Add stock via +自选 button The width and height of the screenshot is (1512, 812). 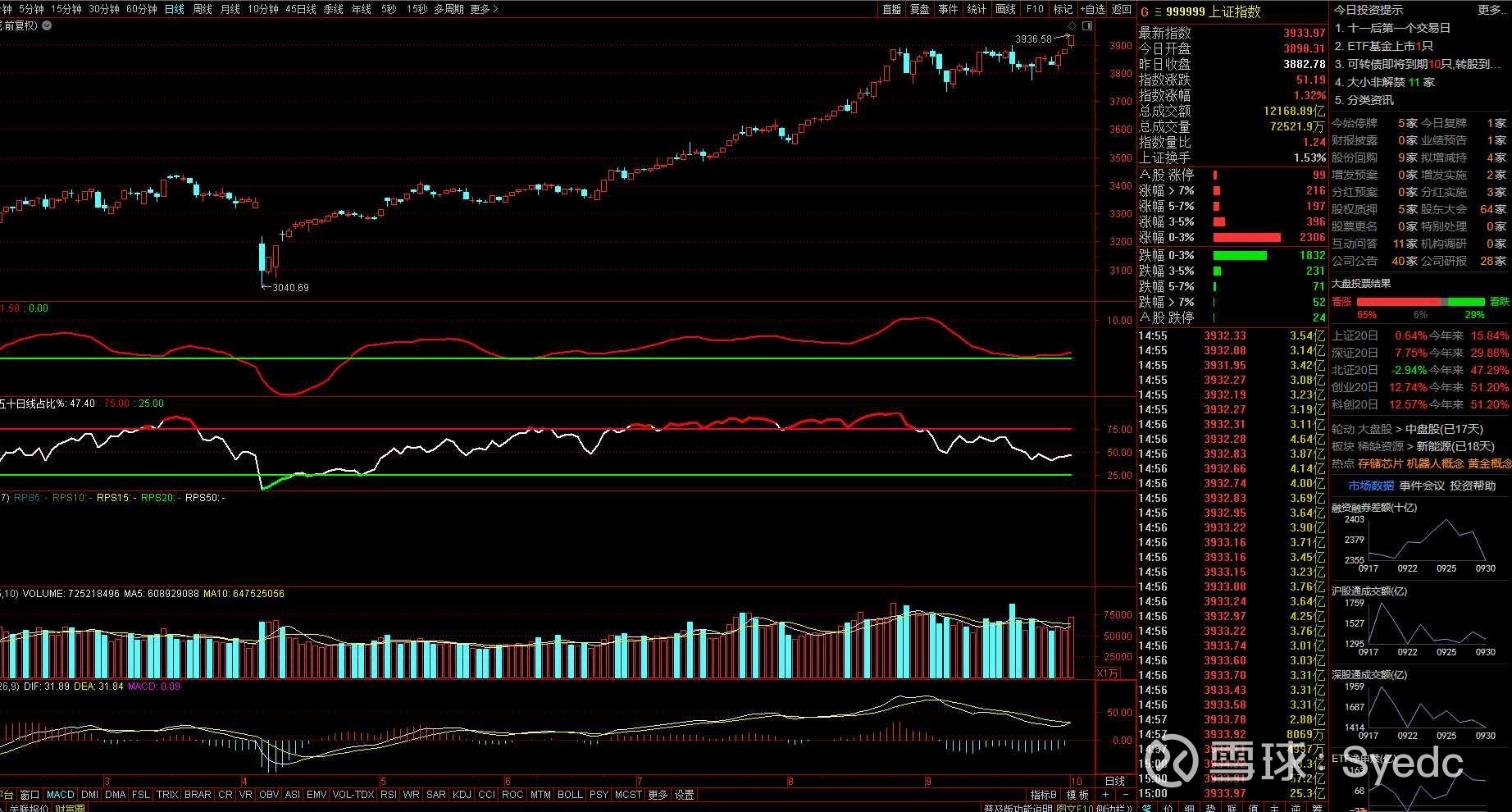pos(1092,9)
